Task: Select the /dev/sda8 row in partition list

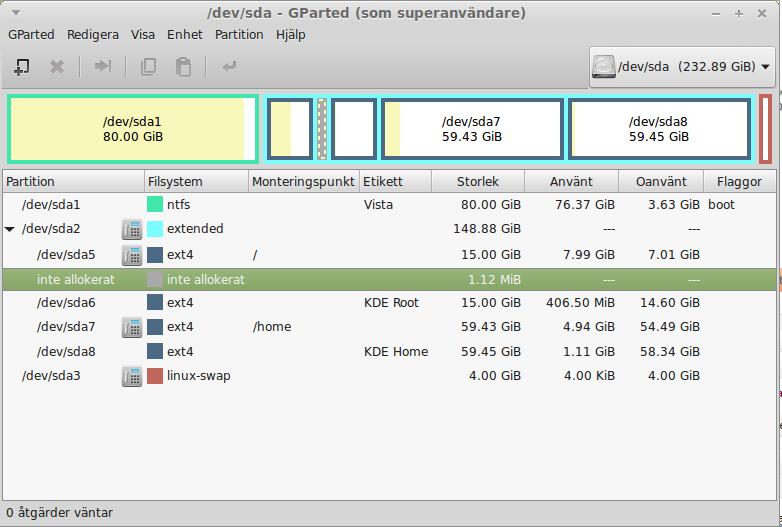Action: coord(390,351)
